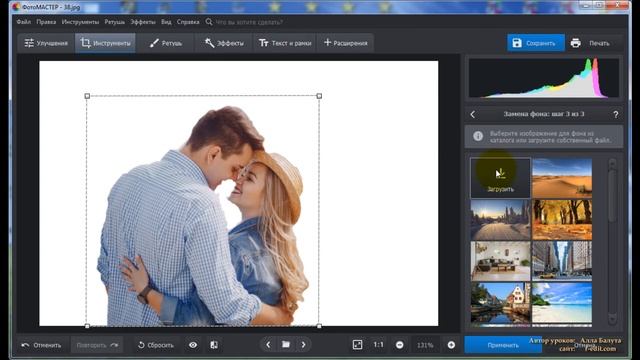Click the top-right selection handle

click(319, 96)
